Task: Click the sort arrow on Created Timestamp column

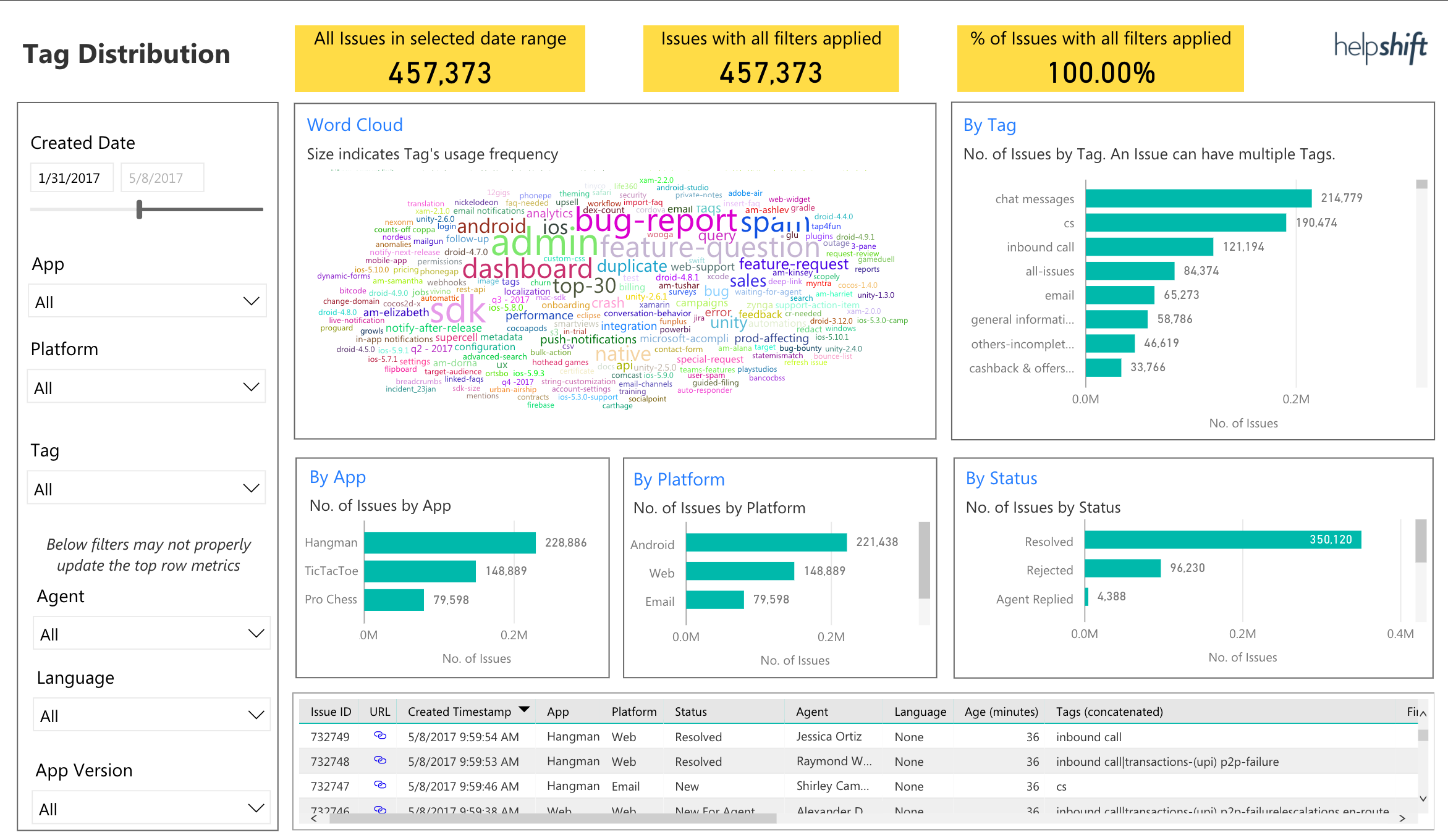Action: click(523, 709)
